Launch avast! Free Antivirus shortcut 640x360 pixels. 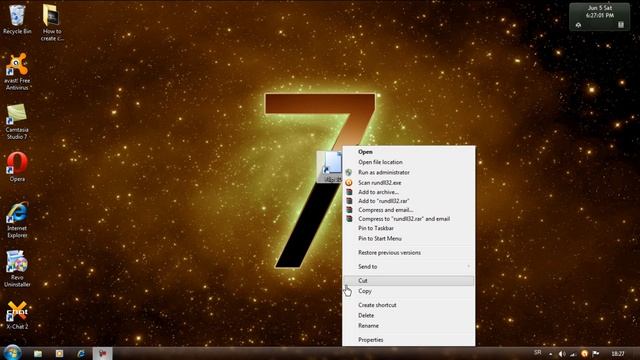point(17,72)
